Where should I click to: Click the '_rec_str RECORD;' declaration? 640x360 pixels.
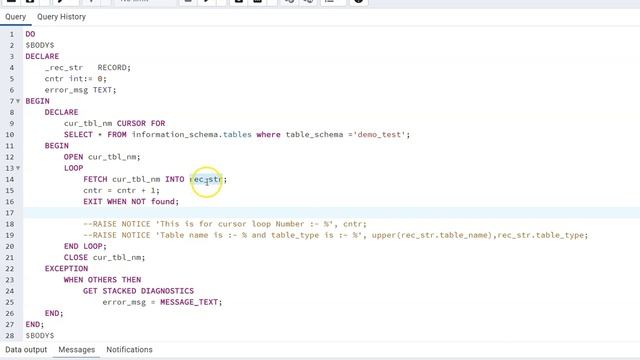click(88, 68)
